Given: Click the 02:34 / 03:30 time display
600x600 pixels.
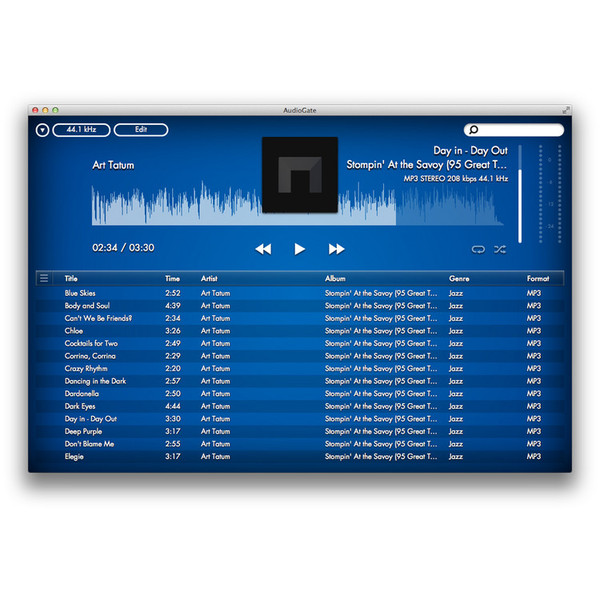Looking at the screenshot, I should pyautogui.click(x=123, y=248).
